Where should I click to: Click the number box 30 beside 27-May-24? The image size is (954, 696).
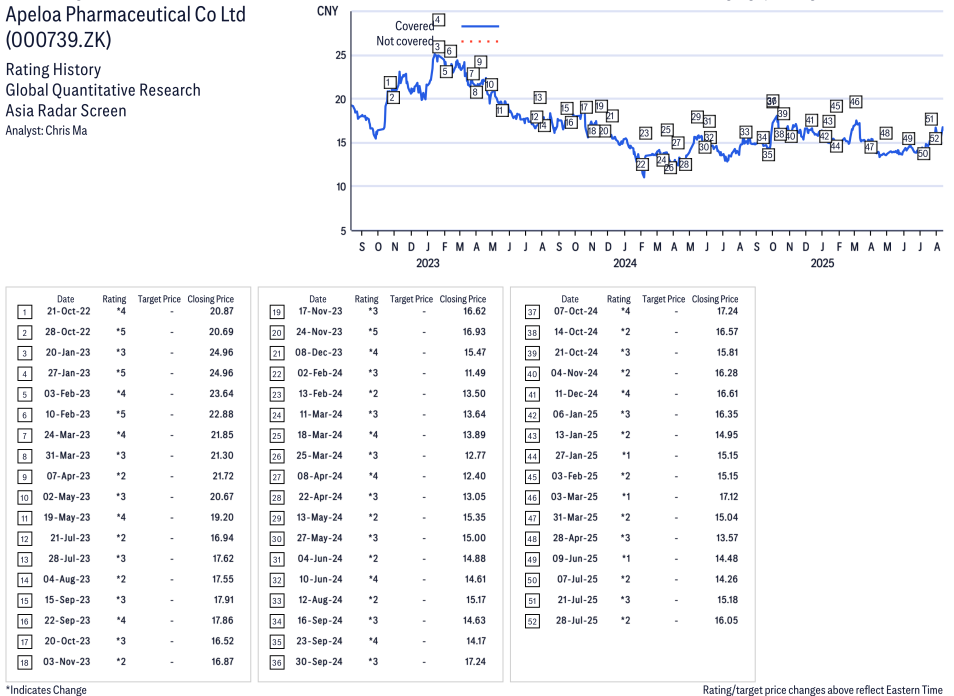click(x=277, y=539)
